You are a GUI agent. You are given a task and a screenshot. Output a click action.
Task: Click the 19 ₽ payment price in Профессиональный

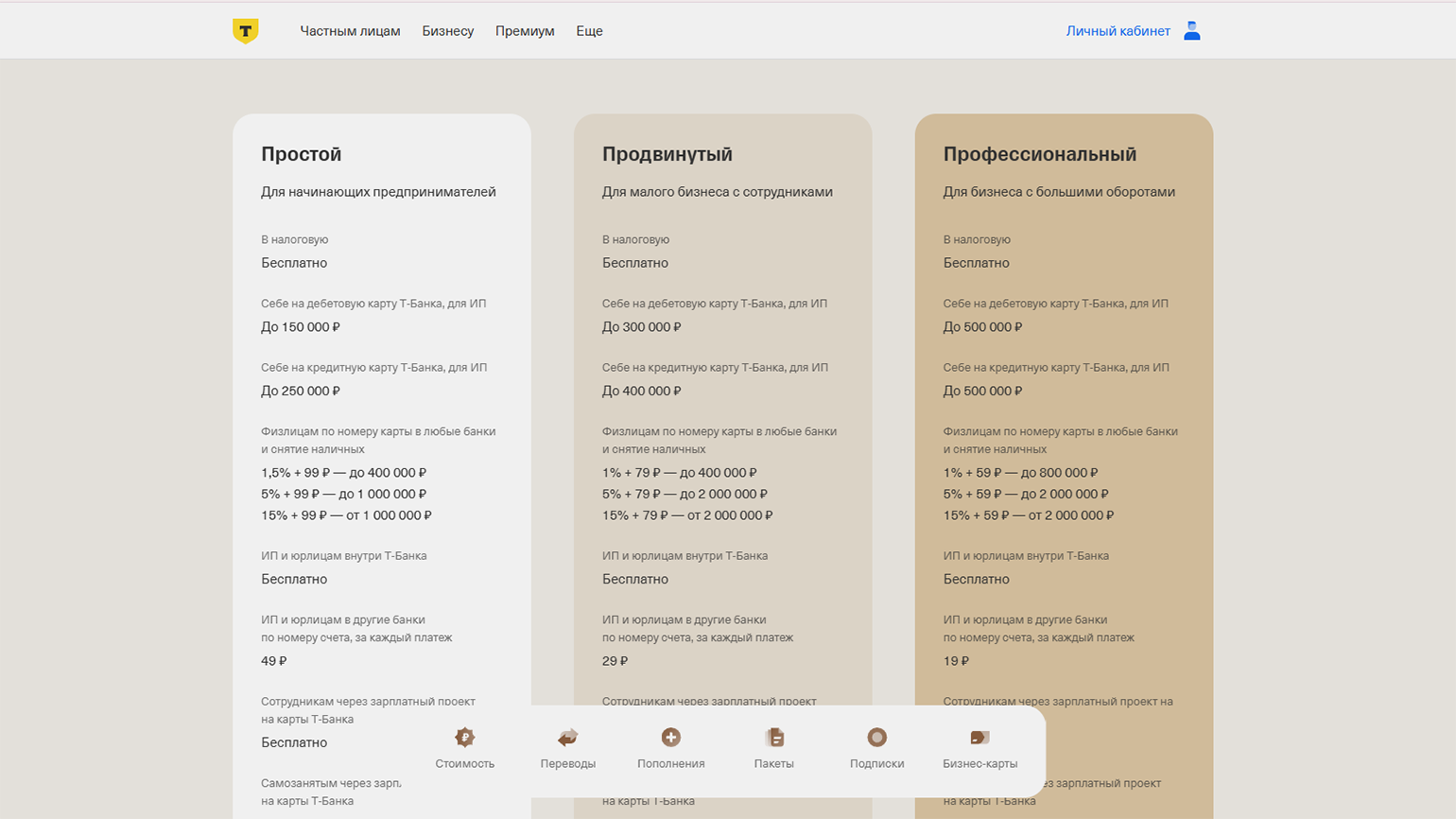[x=956, y=661]
